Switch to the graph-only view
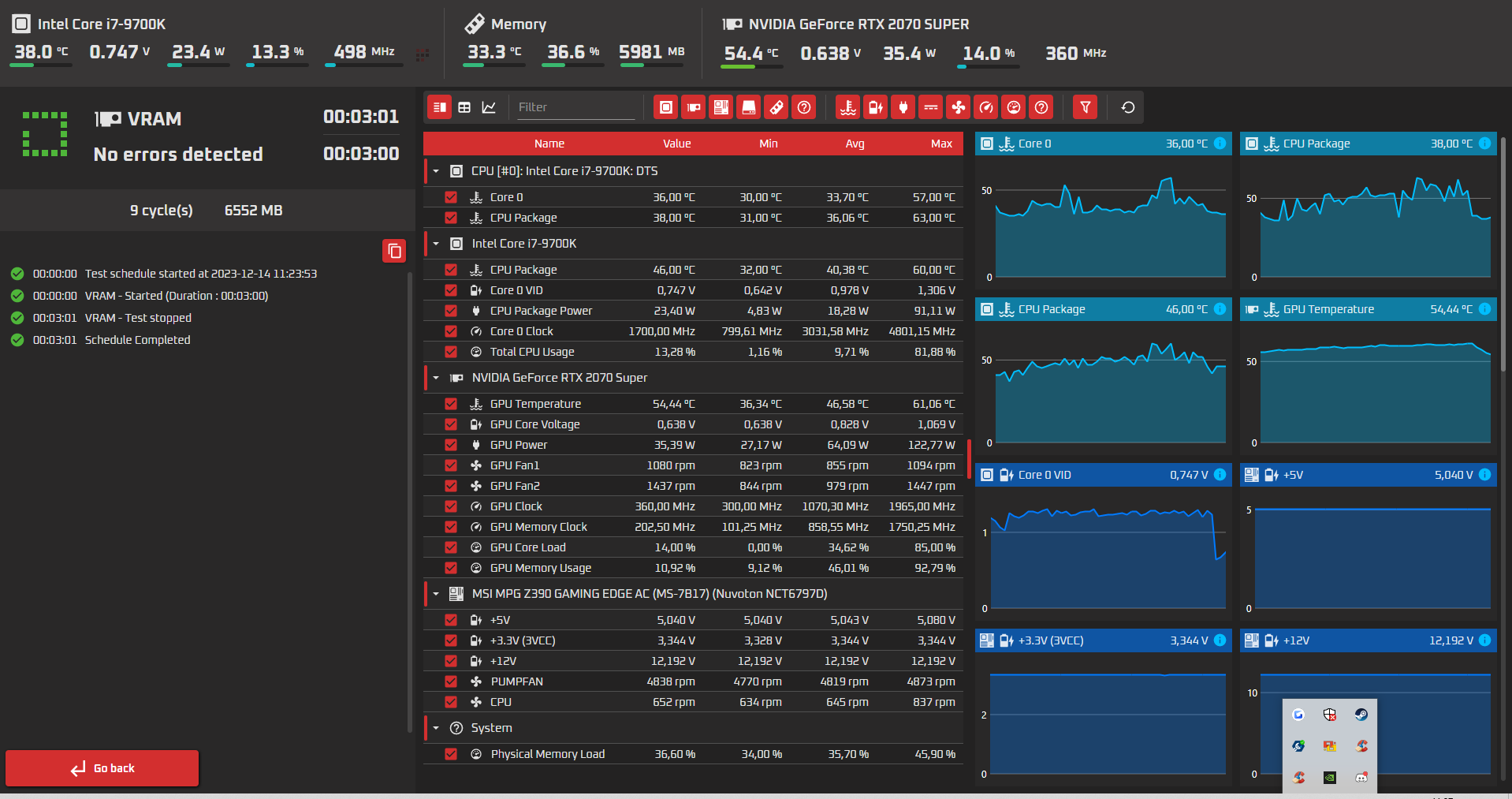 pyautogui.click(x=489, y=107)
